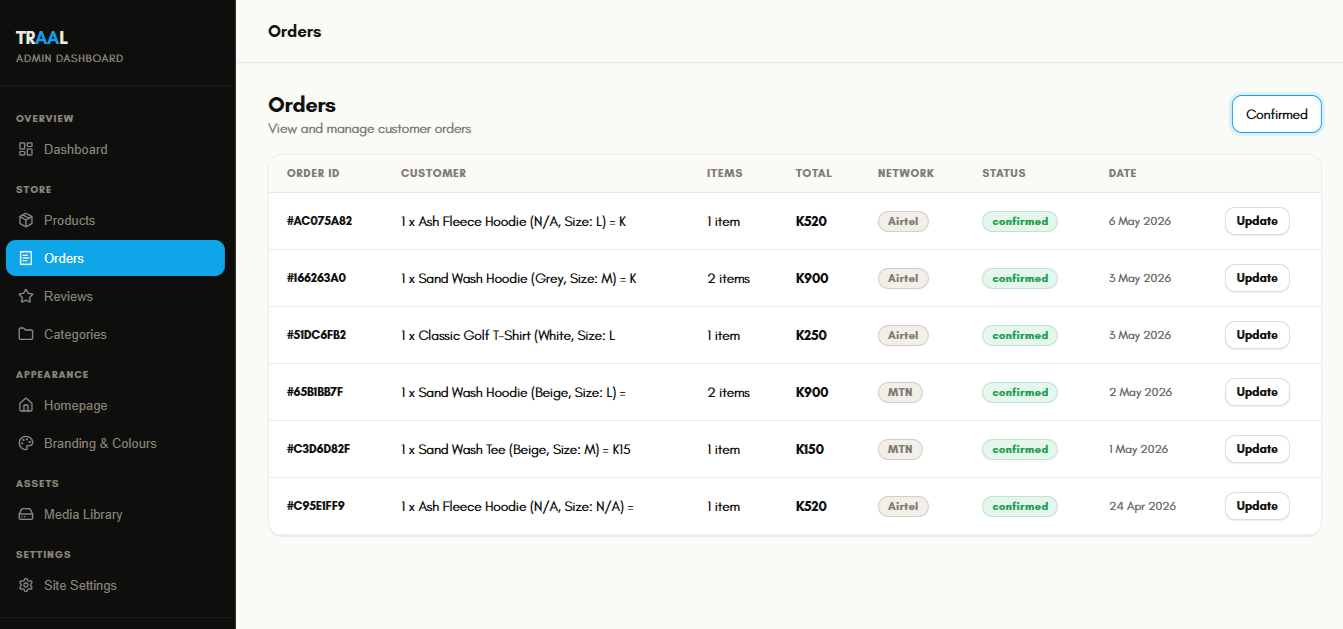The image size is (1343, 629).
Task: Open the Dashboard page
Action: [x=115, y=149]
